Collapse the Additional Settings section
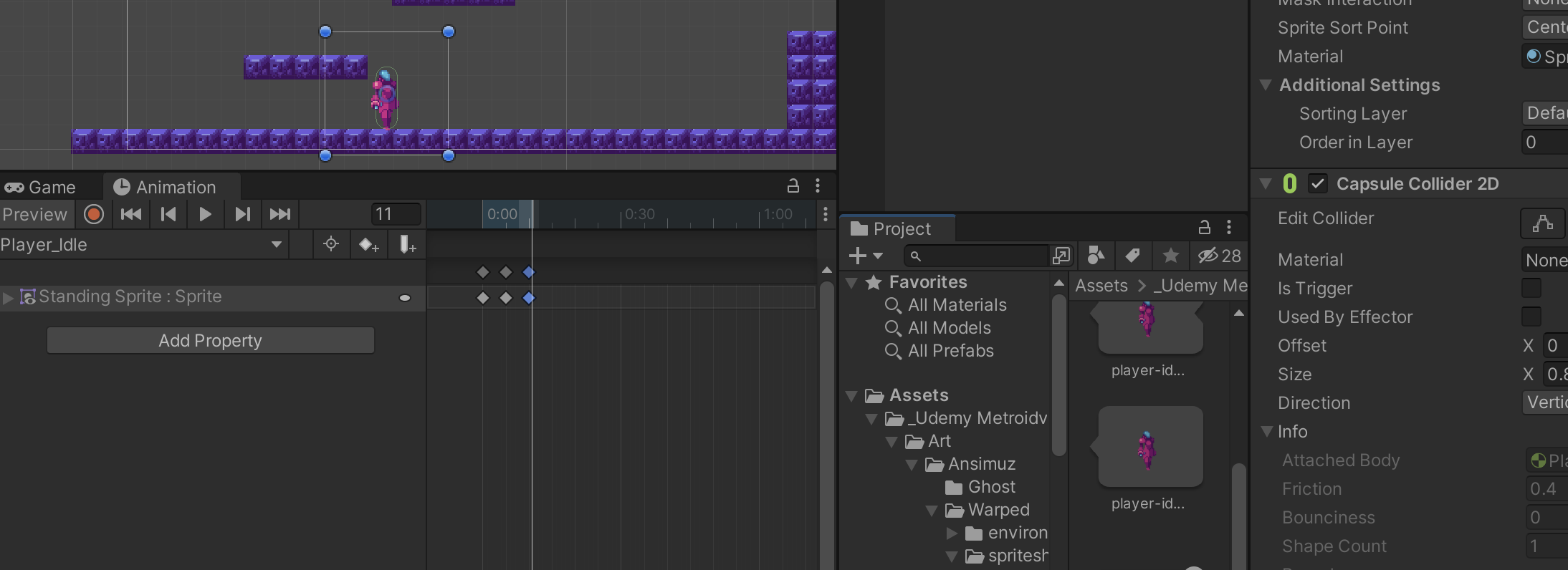 1266,85
